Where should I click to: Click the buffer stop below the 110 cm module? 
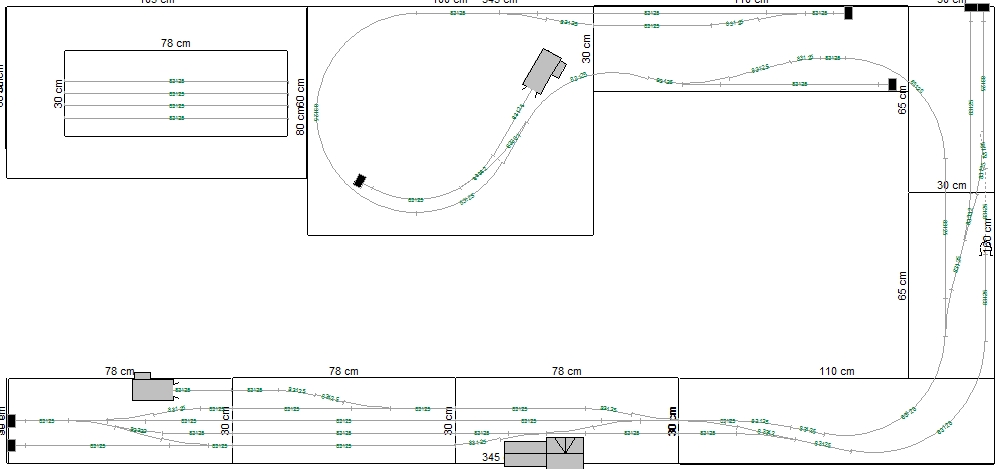(892, 85)
